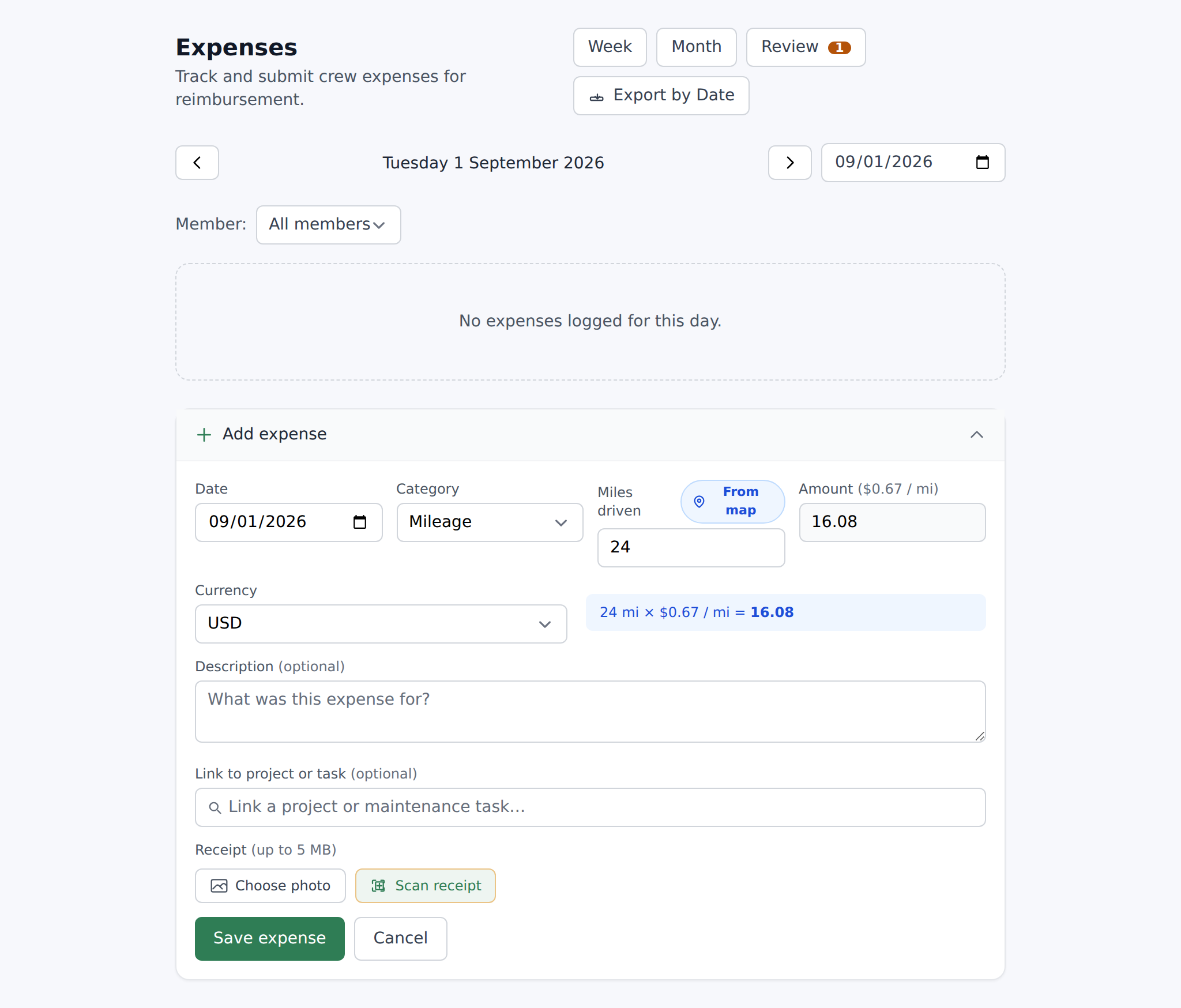Click the No expenses logged message
This screenshot has height=1008, width=1181.
pos(590,321)
